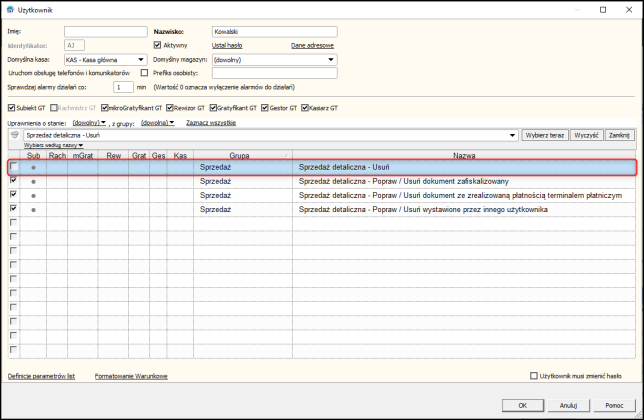Toggle Subiekt GT checkbox
The image size is (644, 420).
tap(12, 108)
